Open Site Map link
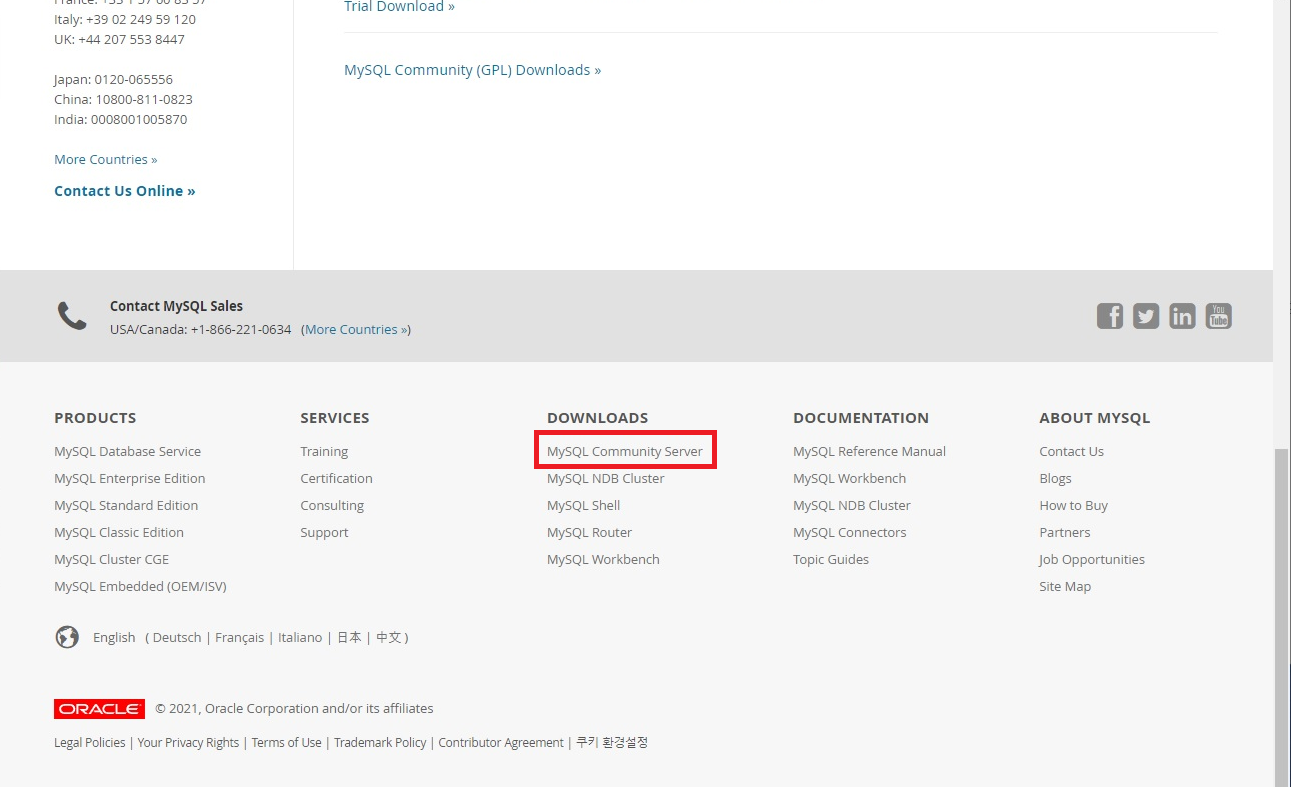1291x787 pixels. pyautogui.click(x=1065, y=587)
